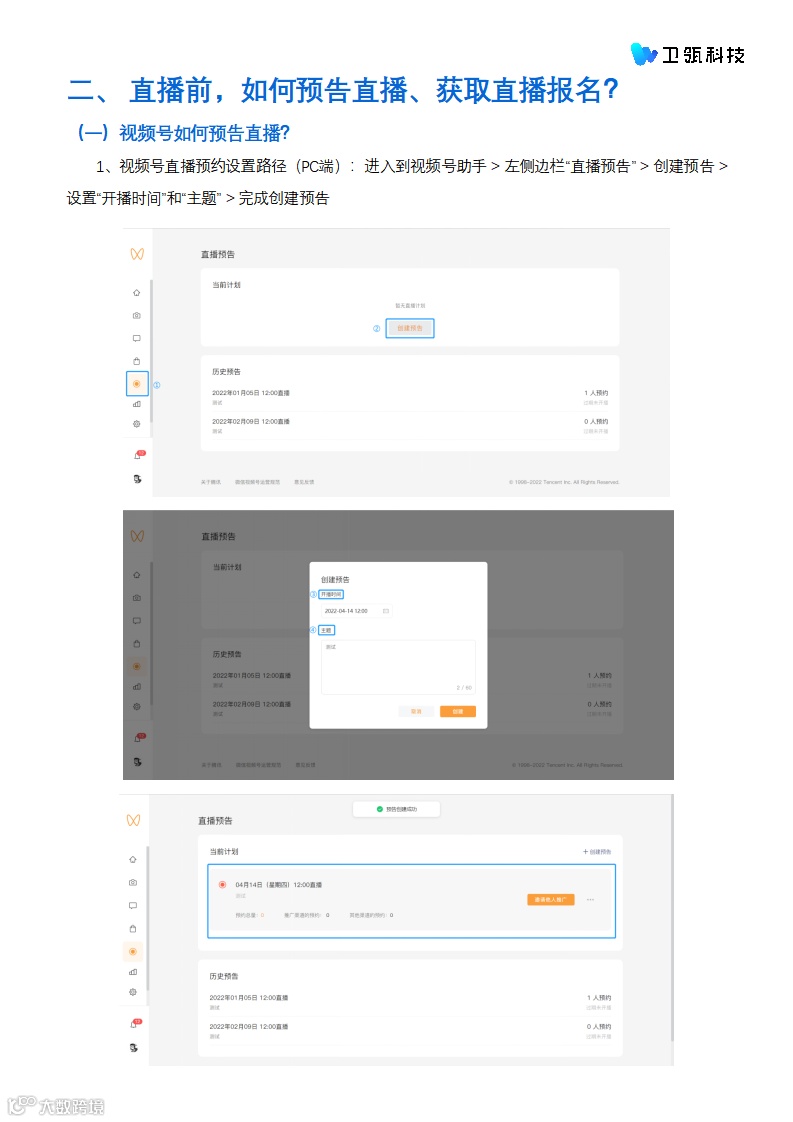Select the highlighted live broadcast icon in the third screenshot's sidebar
Image resolution: width=793 pixels, height=1122 pixels.
pos(132,952)
